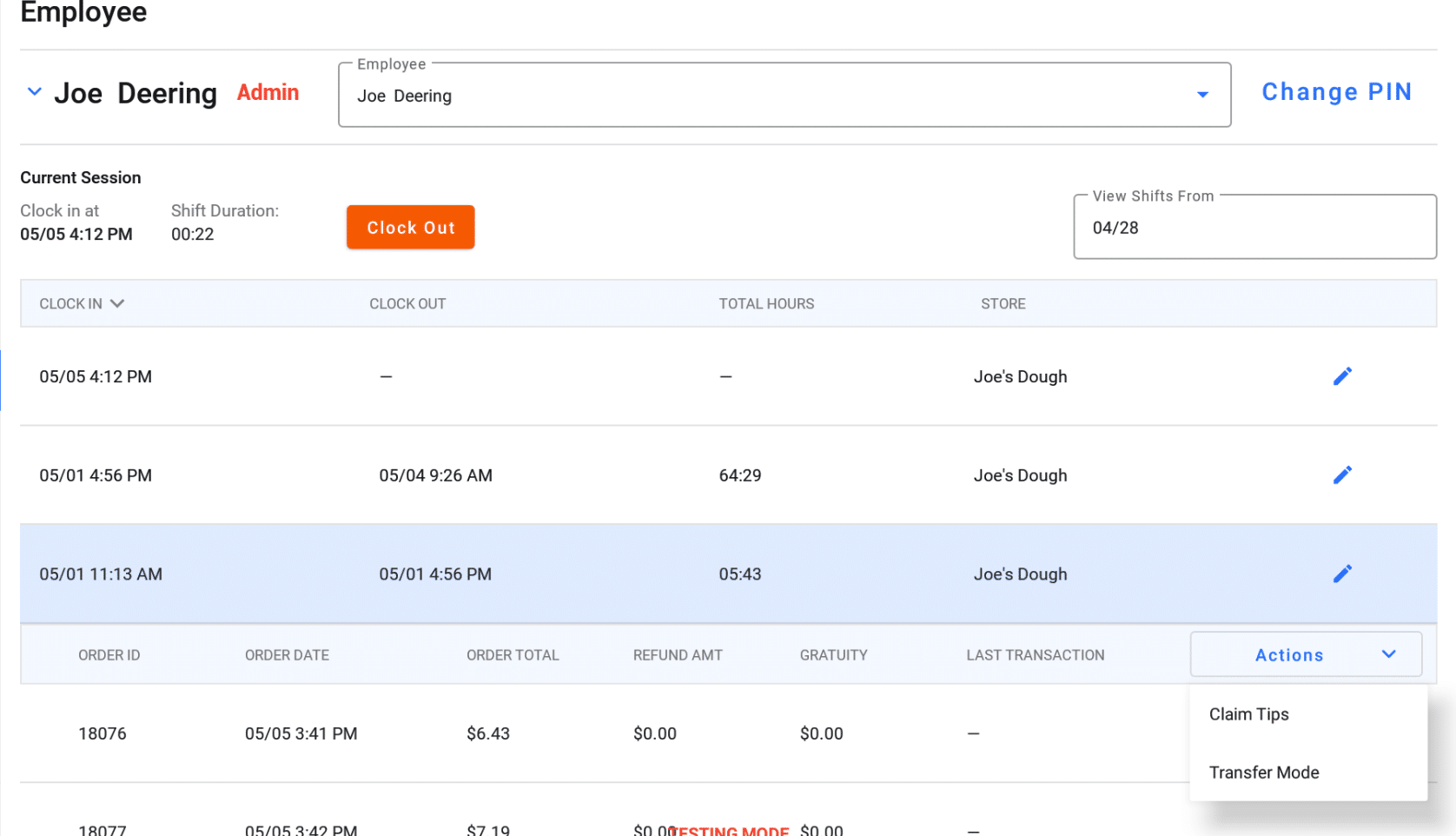The image size is (1456, 836).
Task: Edit the 05/01 11:13 AM shift
Action: [x=1342, y=574]
